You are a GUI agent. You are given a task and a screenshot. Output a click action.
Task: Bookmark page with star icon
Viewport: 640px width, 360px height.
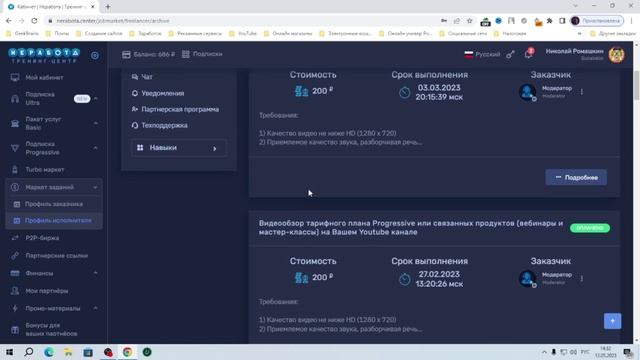(x=469, y=20)
